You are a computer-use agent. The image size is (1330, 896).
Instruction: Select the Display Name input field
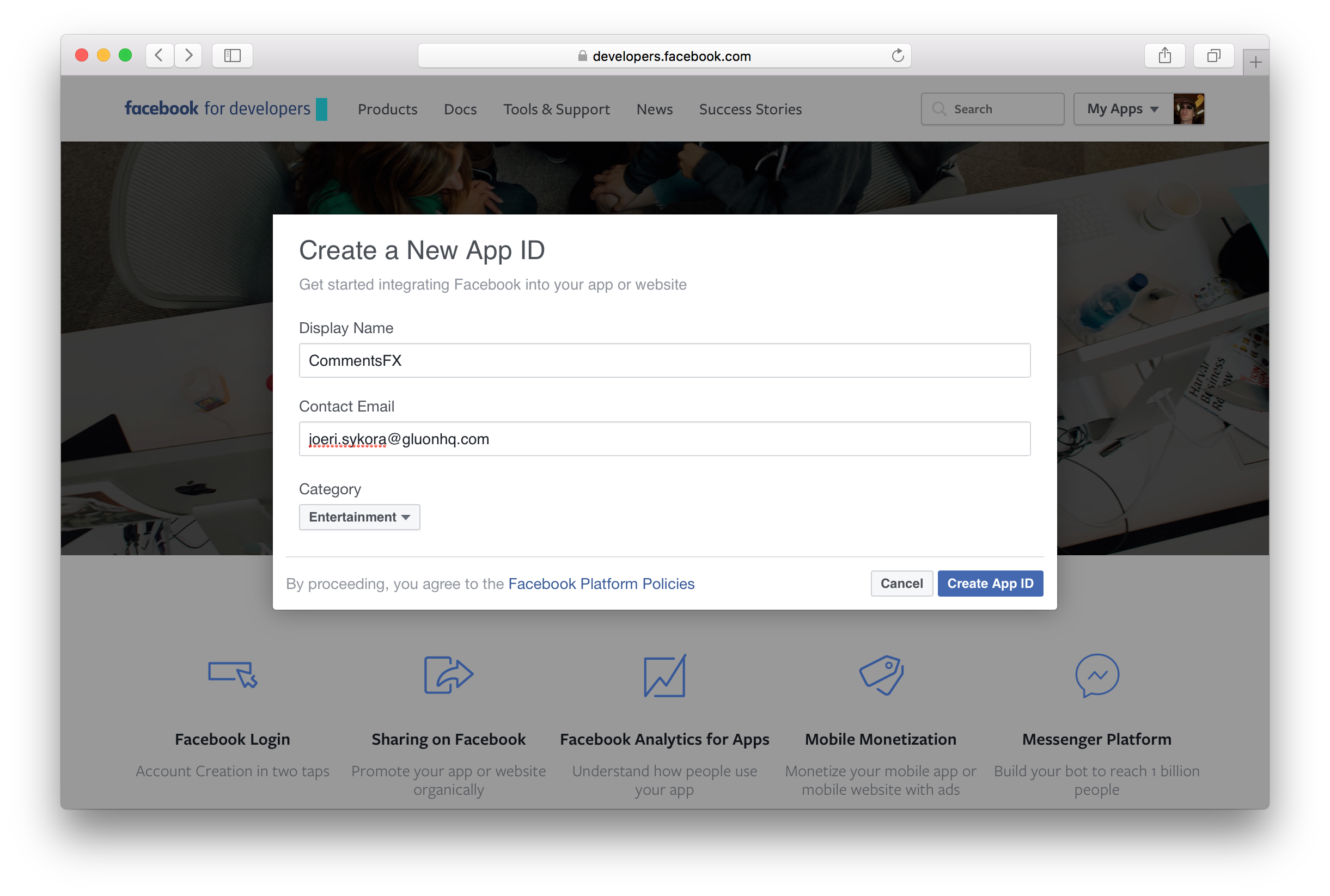665,360
